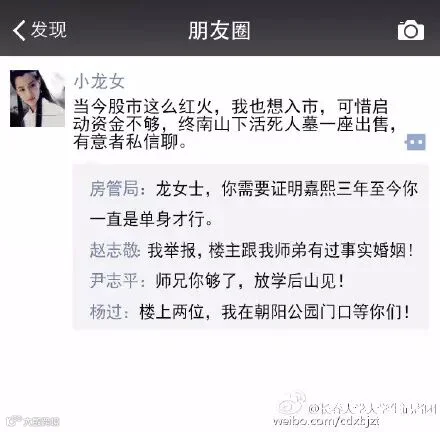Reply to 杨过's 朝阳公园 comment

click(250, 312)
